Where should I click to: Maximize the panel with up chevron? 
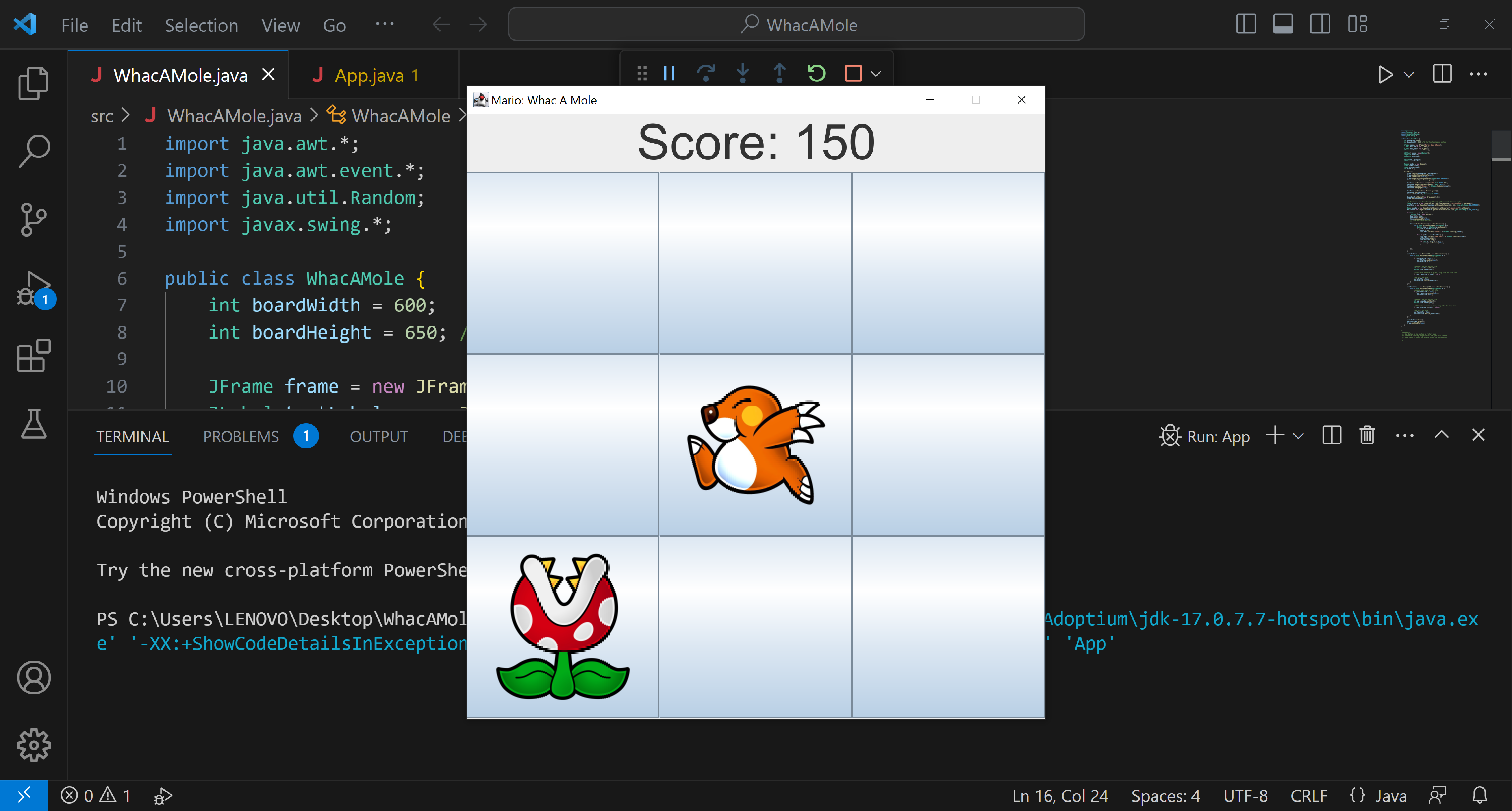coord(1442,435)
